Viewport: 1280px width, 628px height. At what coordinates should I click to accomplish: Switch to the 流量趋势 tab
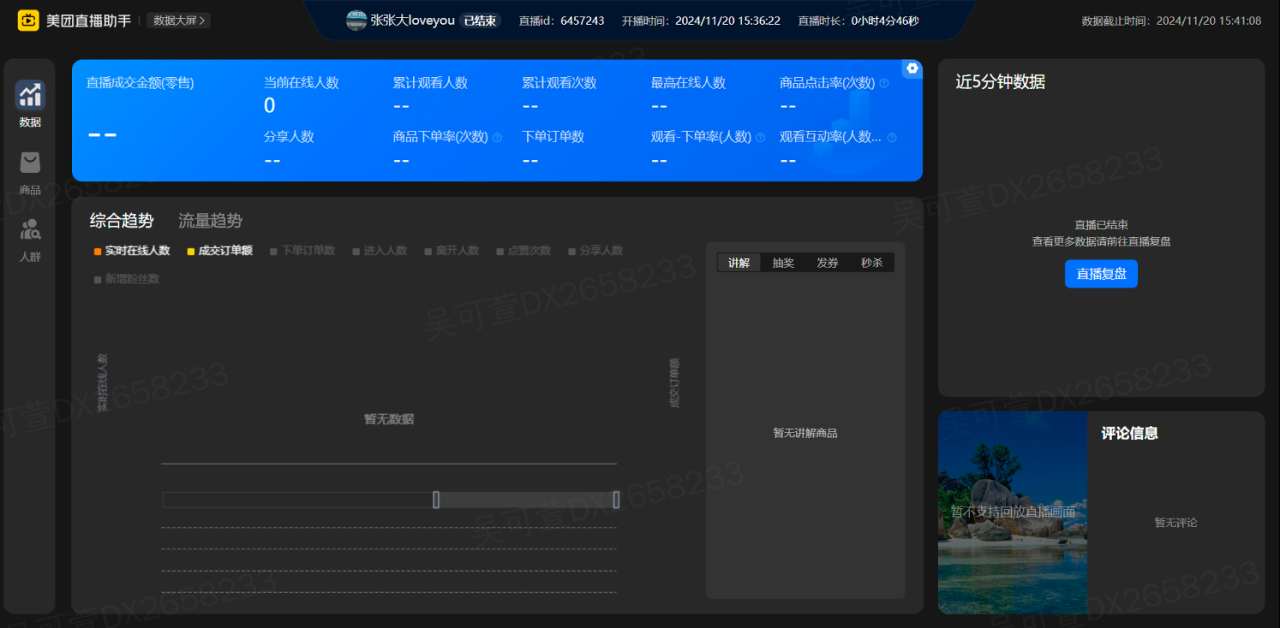pyautogui.click(x=210, y=221)
